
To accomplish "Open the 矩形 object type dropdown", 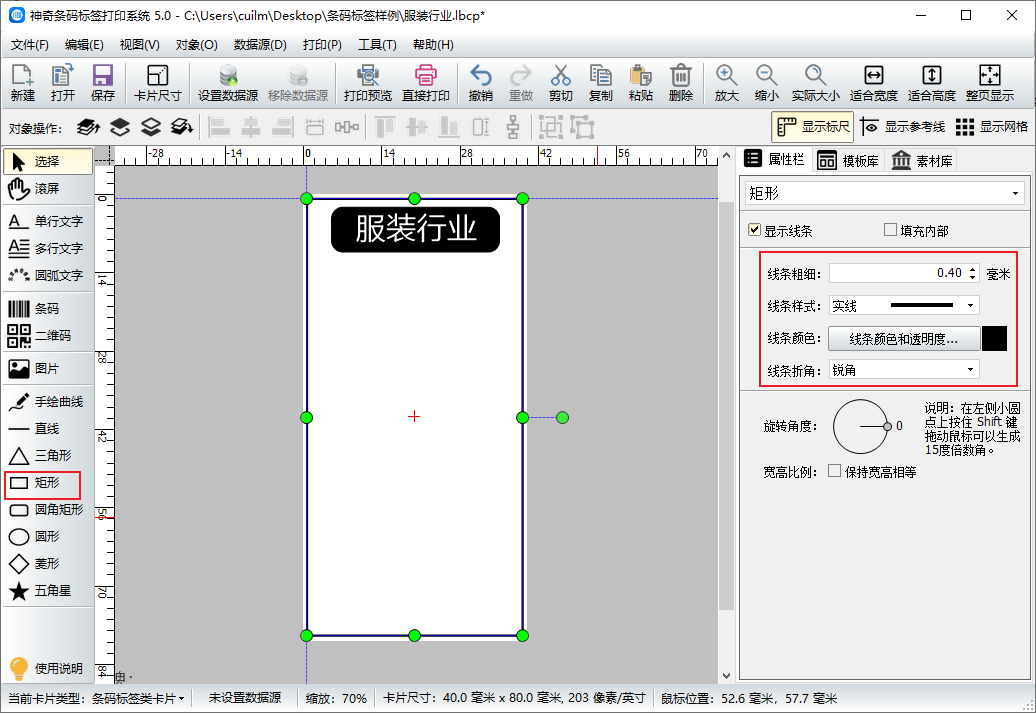I will (883, 193).
